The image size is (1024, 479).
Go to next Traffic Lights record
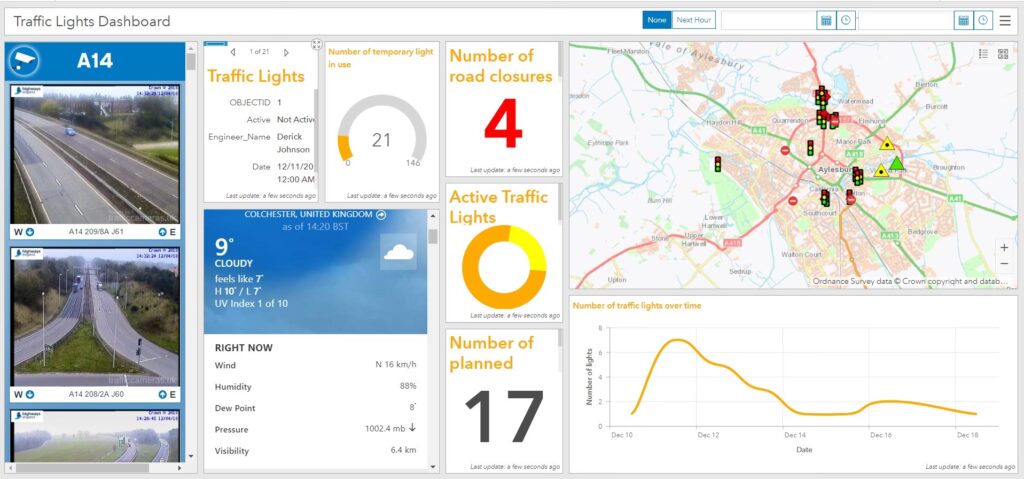(x=286, y=52)
